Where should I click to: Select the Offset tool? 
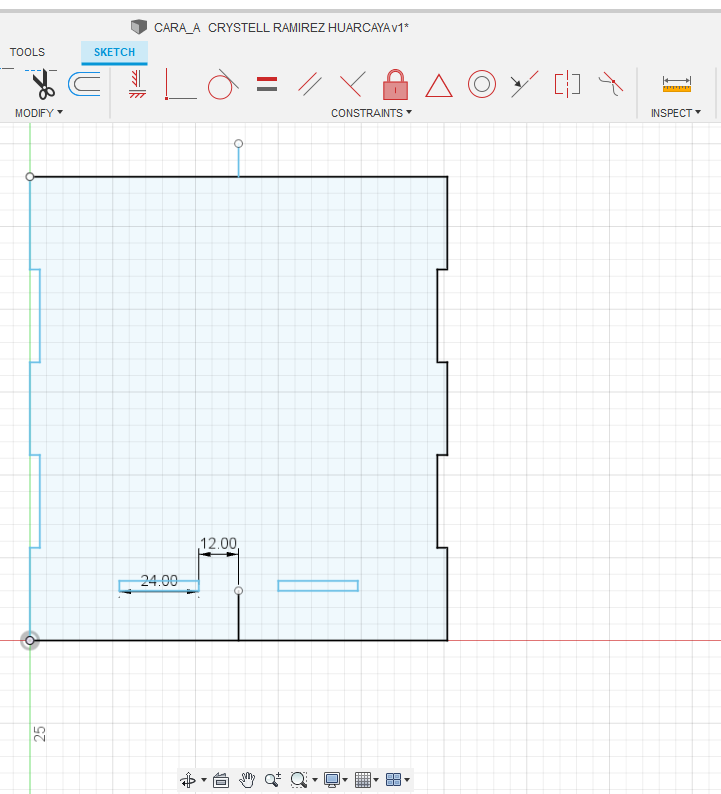[x=84, y=84]
